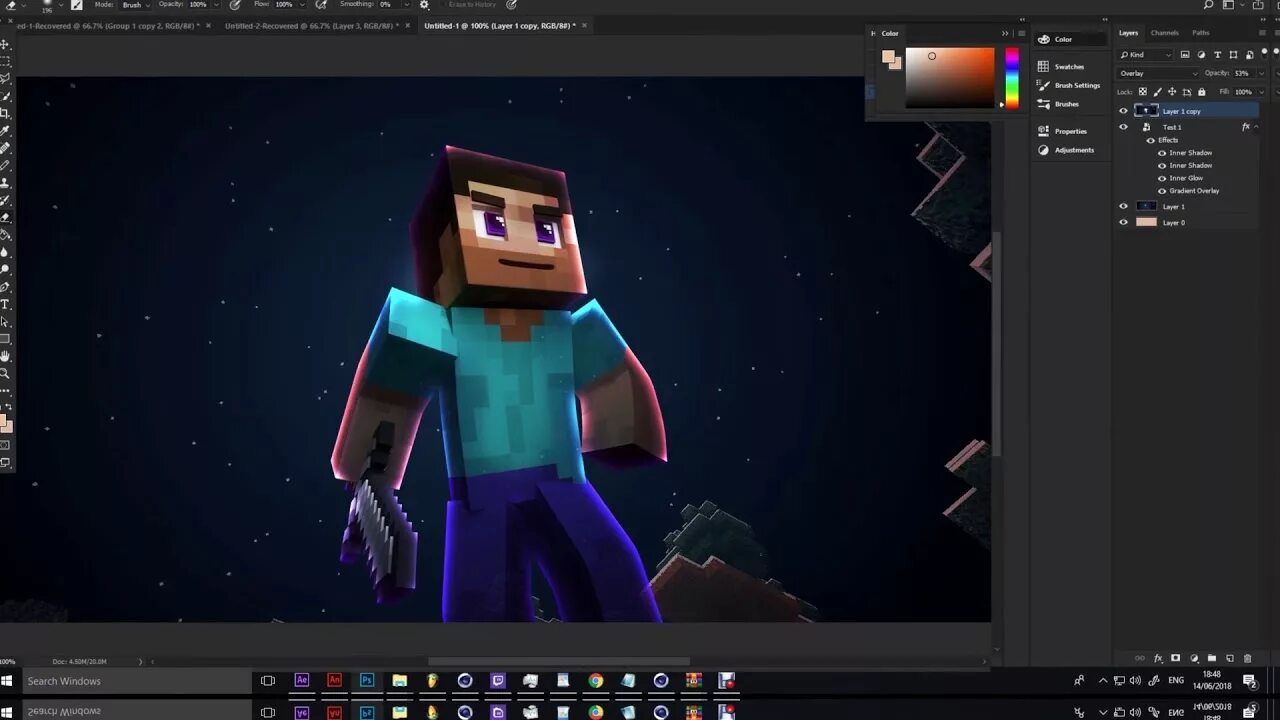Screen dimensions: 1280x720
Task: Toggle lock transparent pixels icon
Action: coord(1143,92)
